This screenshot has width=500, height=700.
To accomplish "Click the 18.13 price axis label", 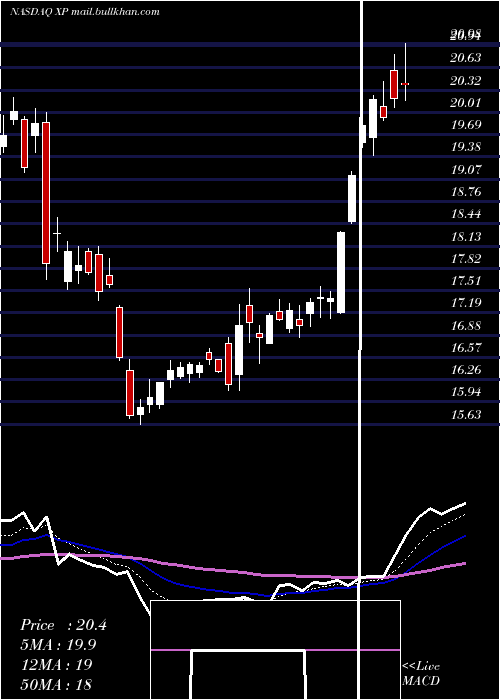I will point(466,236).
